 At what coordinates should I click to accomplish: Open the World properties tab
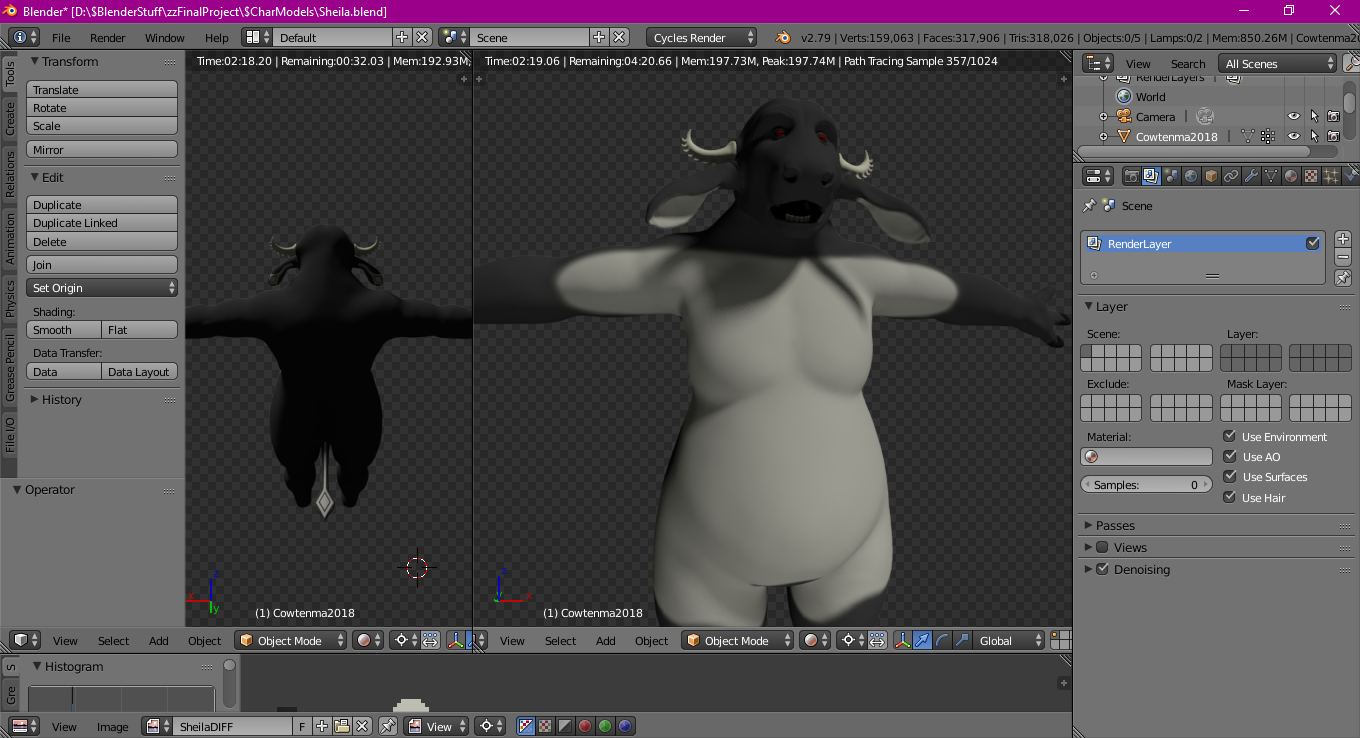[1191, 176]
